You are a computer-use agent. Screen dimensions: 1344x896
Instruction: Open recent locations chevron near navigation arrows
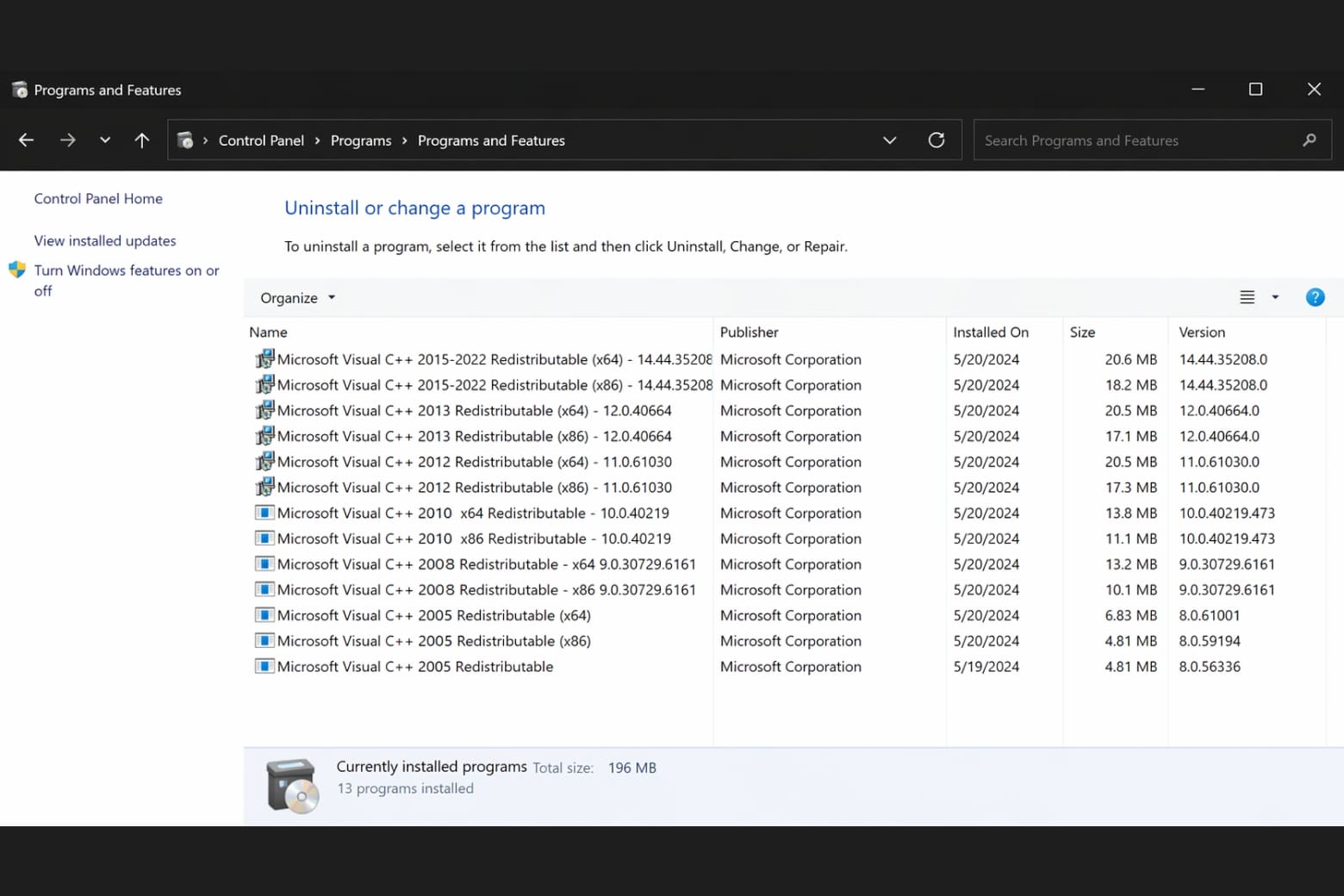coord(105,140)
